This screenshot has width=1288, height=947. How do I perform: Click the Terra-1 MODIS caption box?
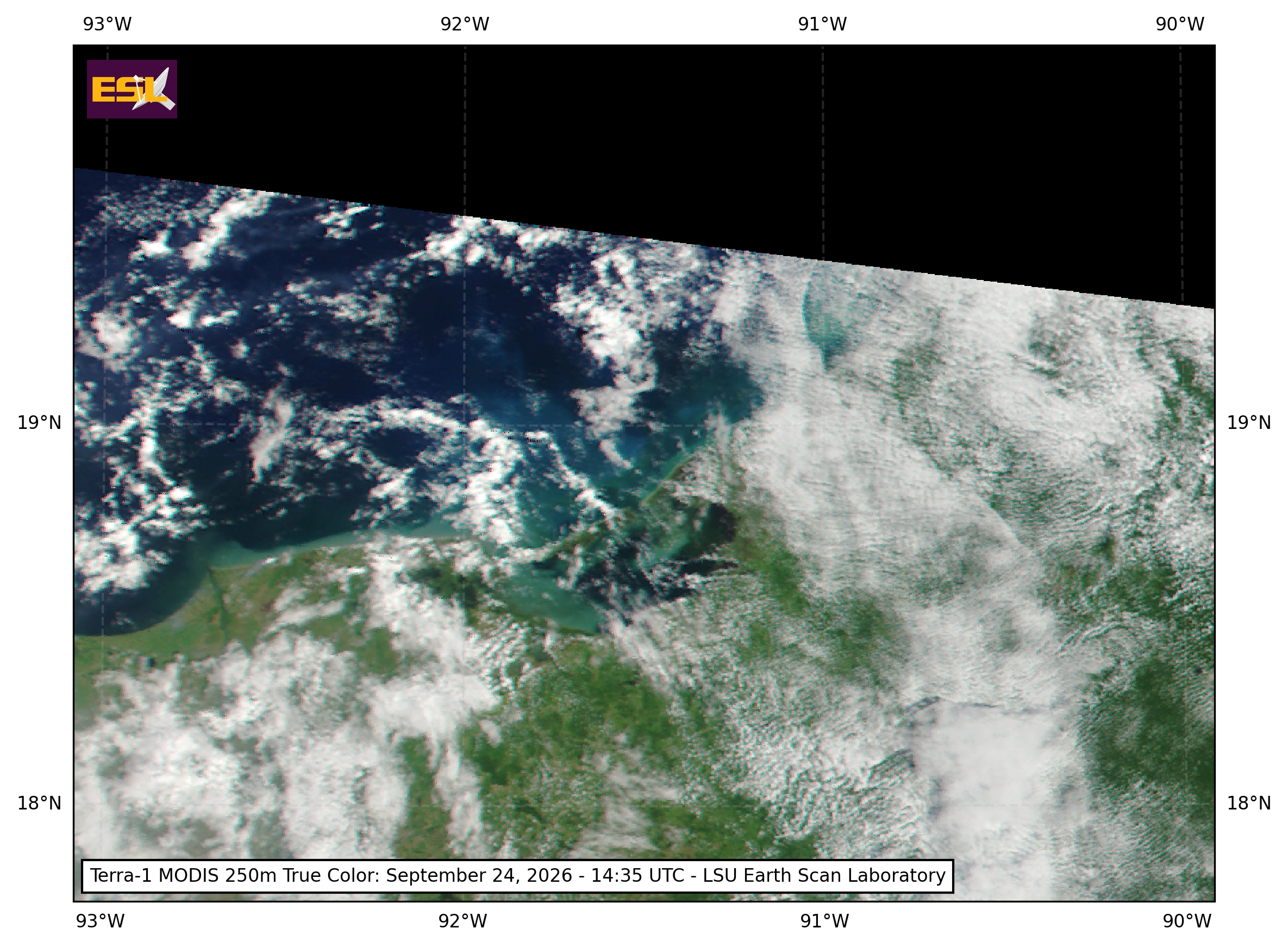click(517, 876)
